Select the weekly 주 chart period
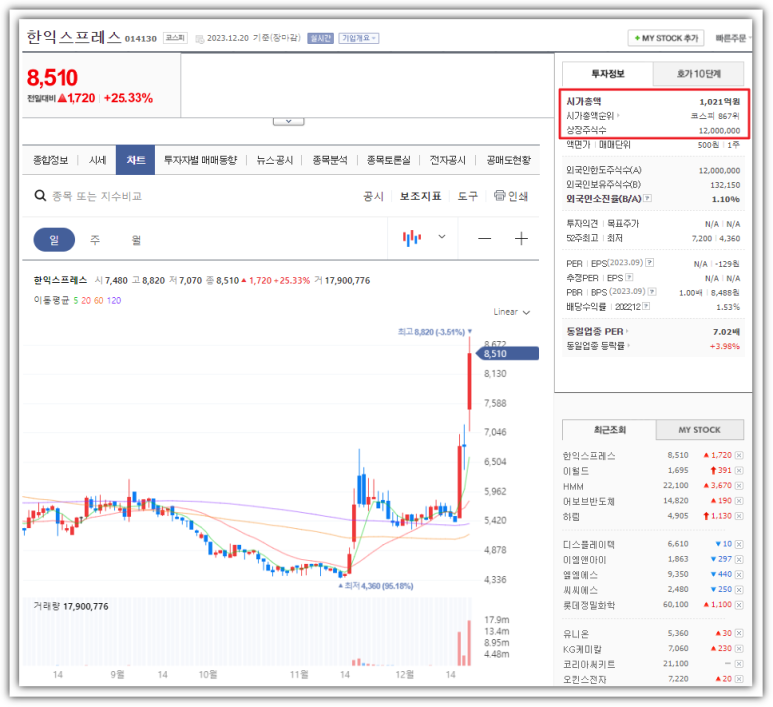This screenshot has width=773, height=707. [x=95, y=240]
